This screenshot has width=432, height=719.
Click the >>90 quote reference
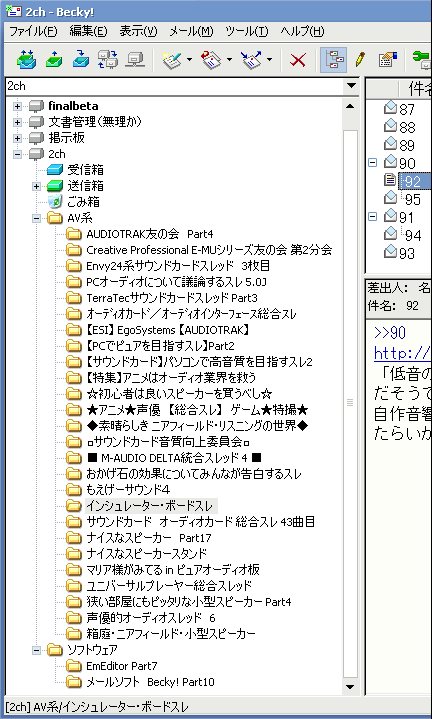(390, 332)
